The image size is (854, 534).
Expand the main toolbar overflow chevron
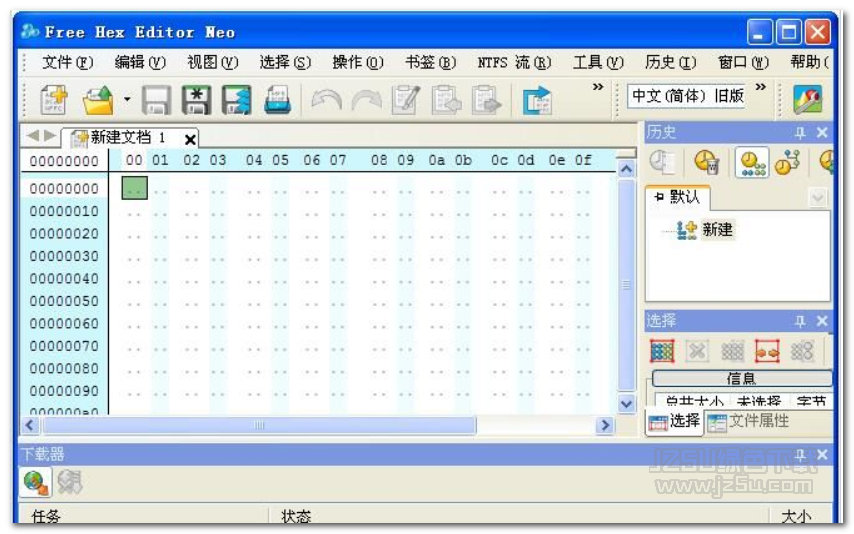click(598, 87)
